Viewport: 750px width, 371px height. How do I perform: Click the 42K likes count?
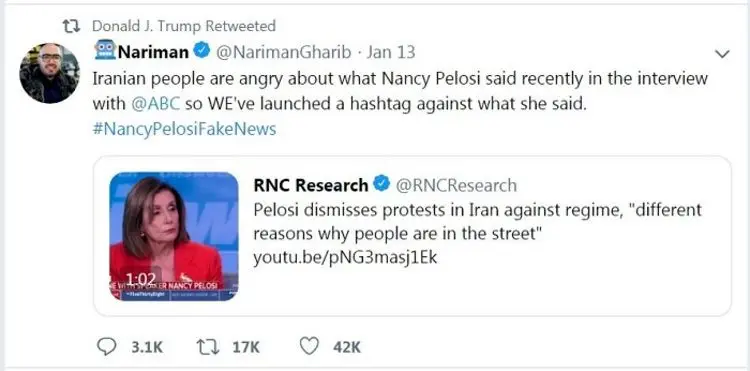click(347, 347)
